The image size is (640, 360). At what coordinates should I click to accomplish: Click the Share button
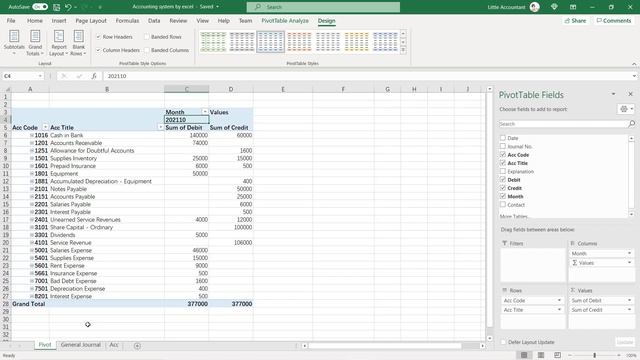pyautogui.click(x=575, y=20)
